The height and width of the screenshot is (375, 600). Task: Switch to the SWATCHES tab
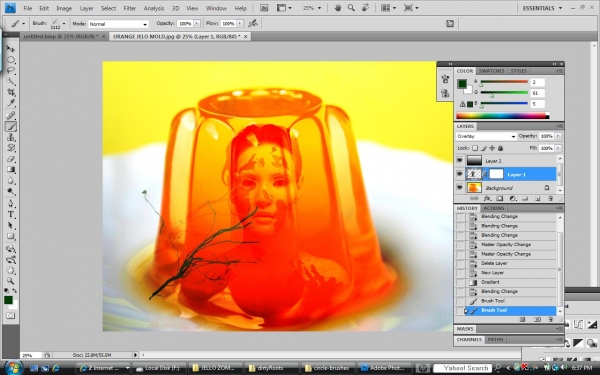coord(491,71)
